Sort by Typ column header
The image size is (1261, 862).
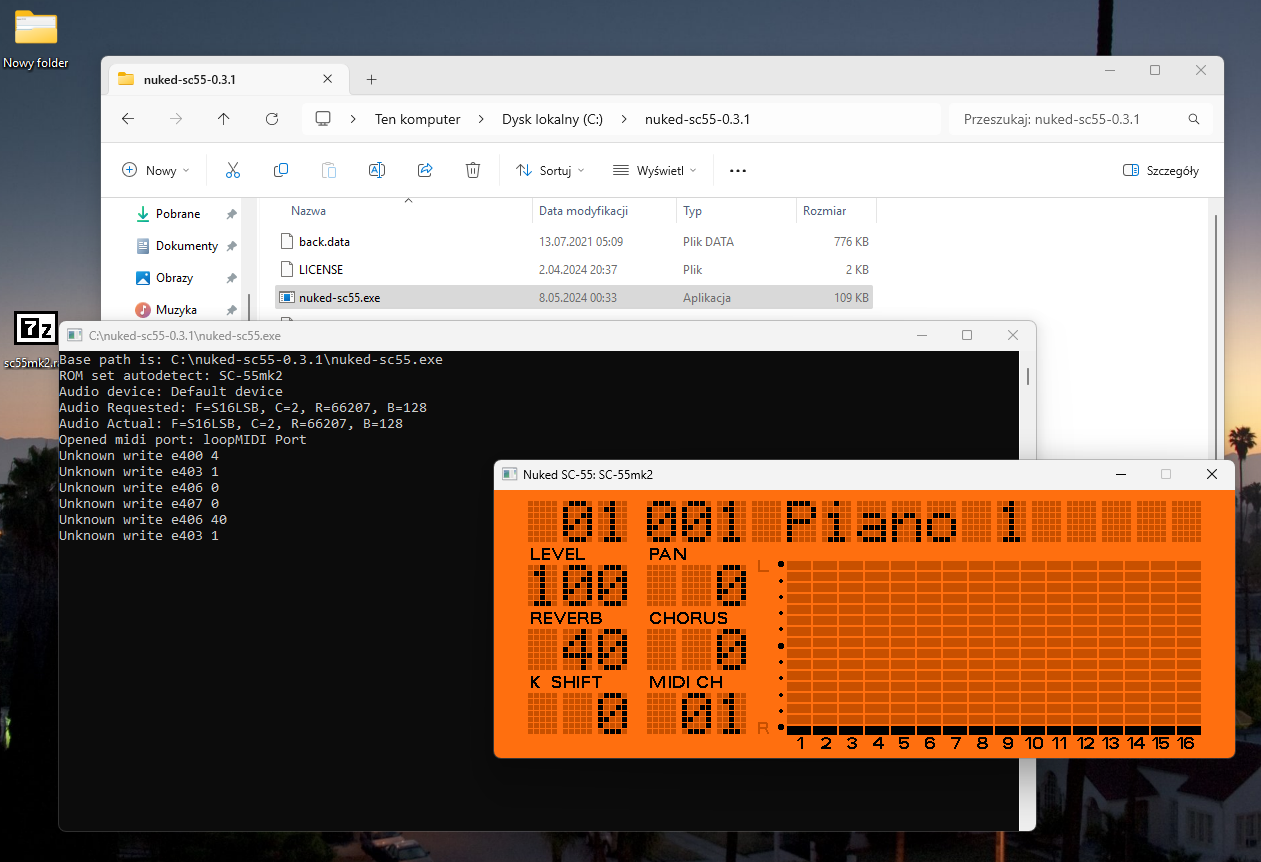(x=693, y=211)
